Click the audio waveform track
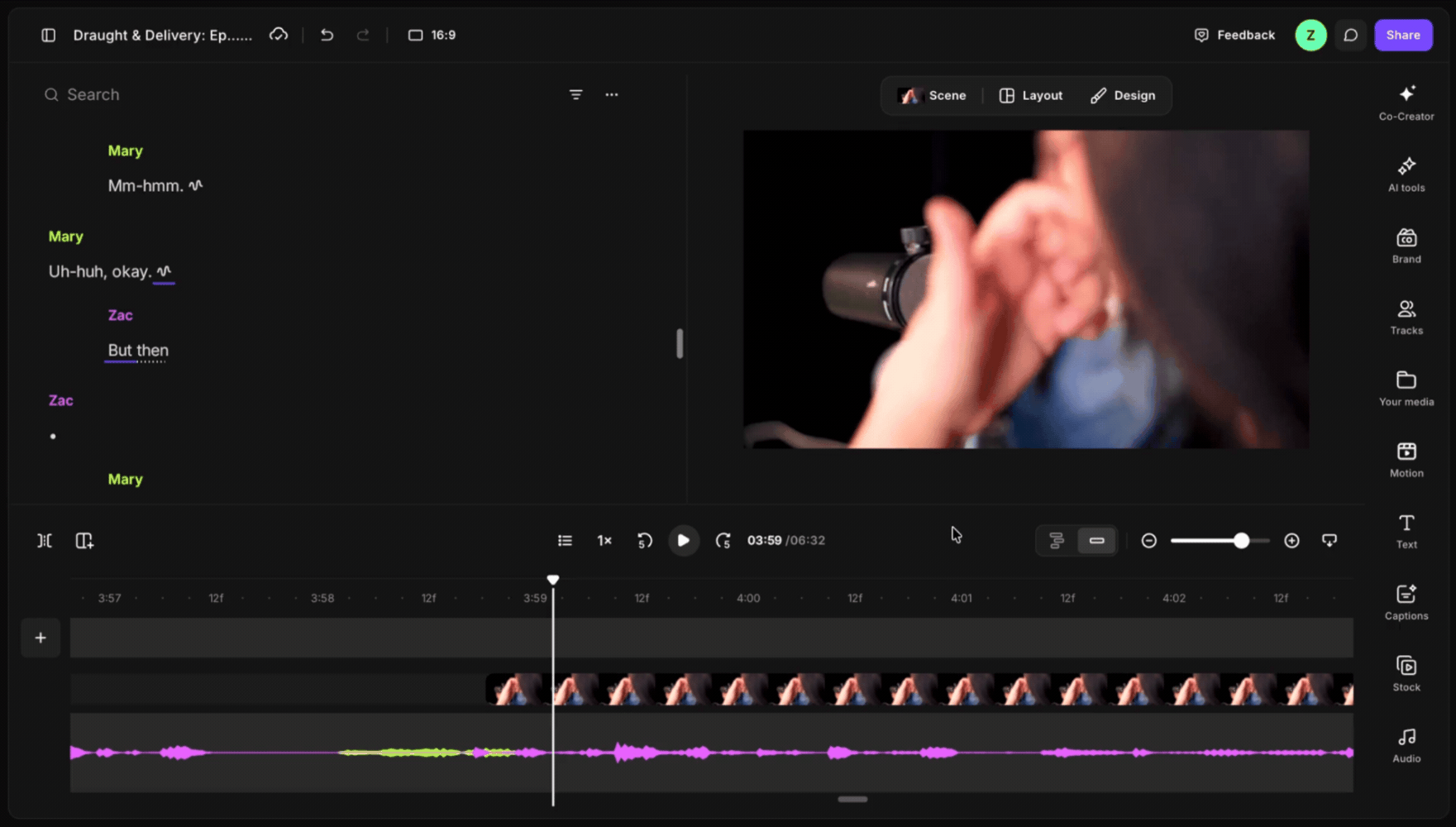Image resolution: width=1456 pixels, height=827 pixels. pyautogui.click(x=711, y=752)
